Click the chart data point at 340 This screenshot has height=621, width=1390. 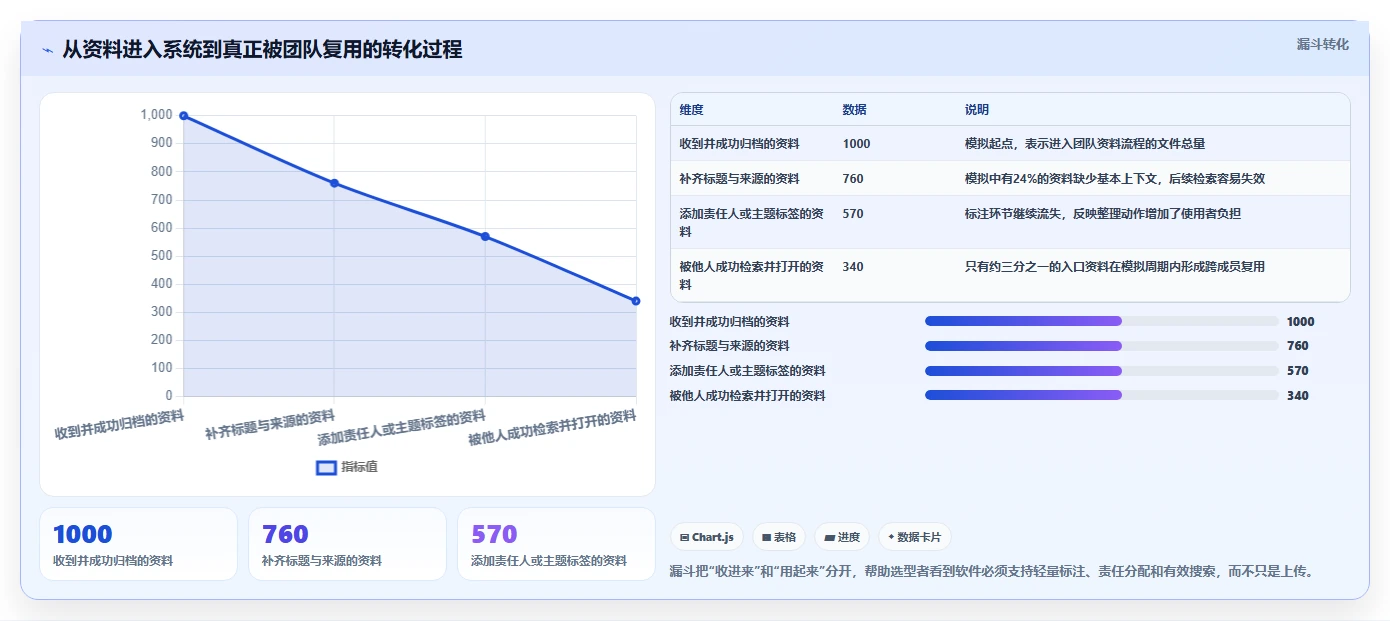(x=636, y=301)
